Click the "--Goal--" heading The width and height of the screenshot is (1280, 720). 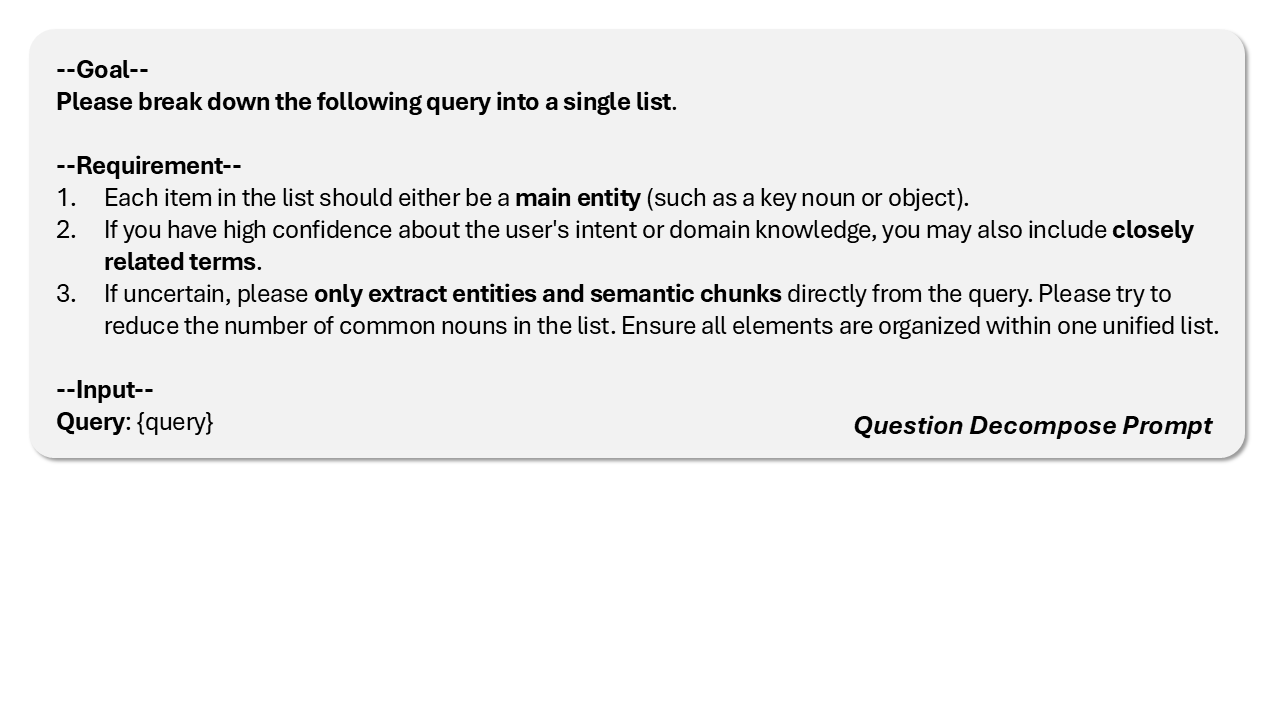point(102,70)
